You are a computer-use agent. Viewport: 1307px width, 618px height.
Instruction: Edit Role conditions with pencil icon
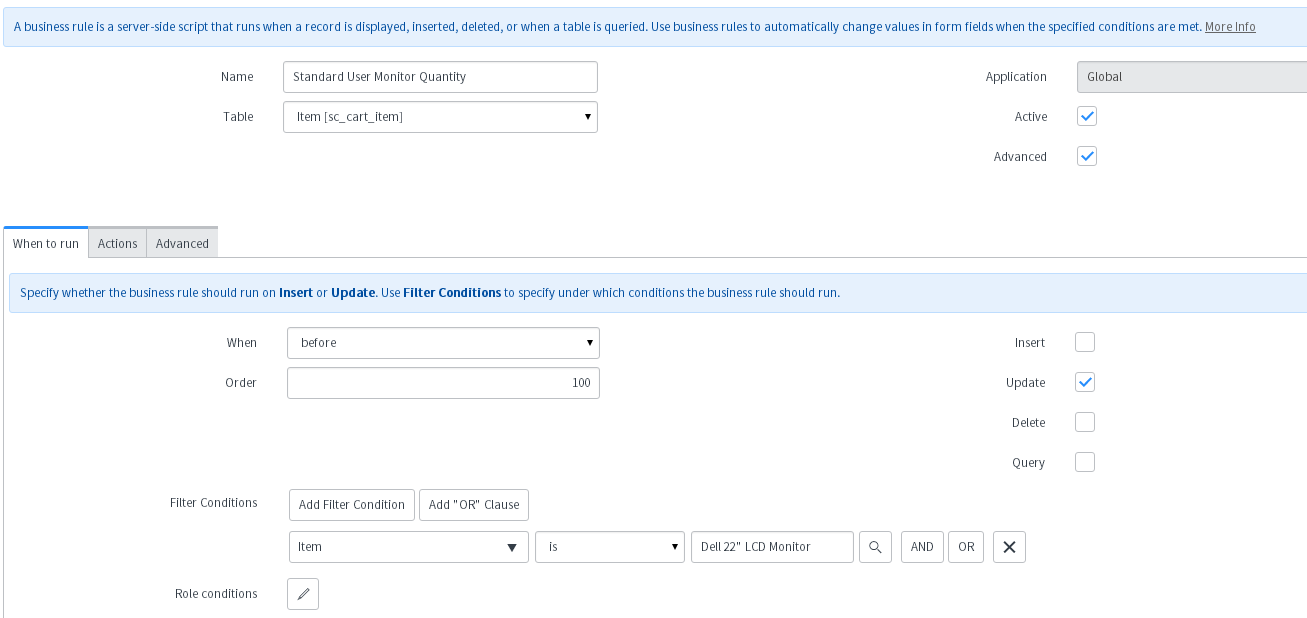[x=303, y=594]
